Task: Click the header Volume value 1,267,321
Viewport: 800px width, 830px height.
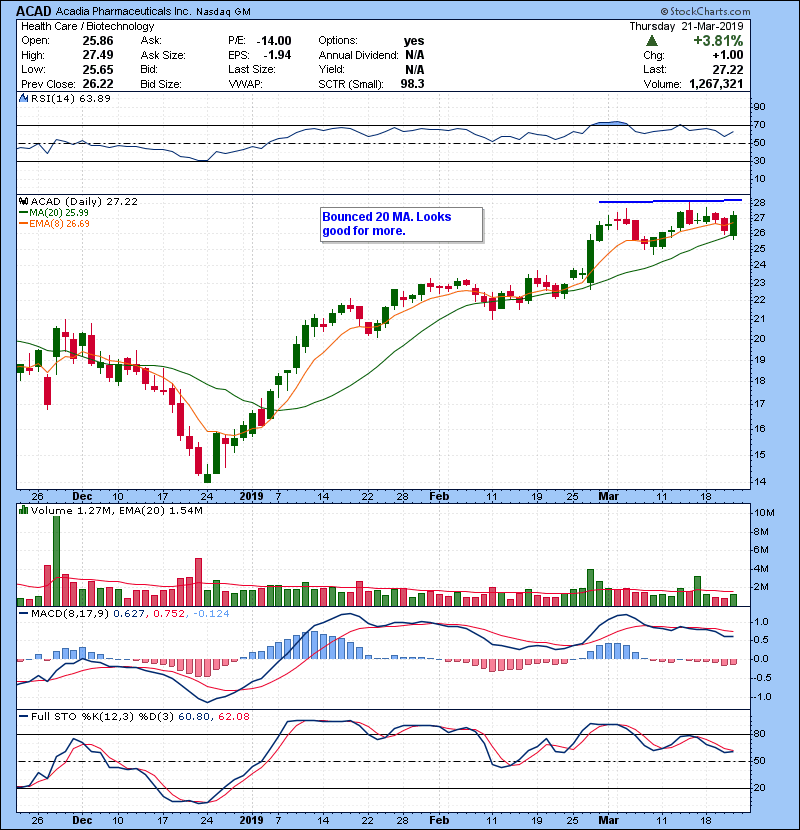Action: coord(716,84)
